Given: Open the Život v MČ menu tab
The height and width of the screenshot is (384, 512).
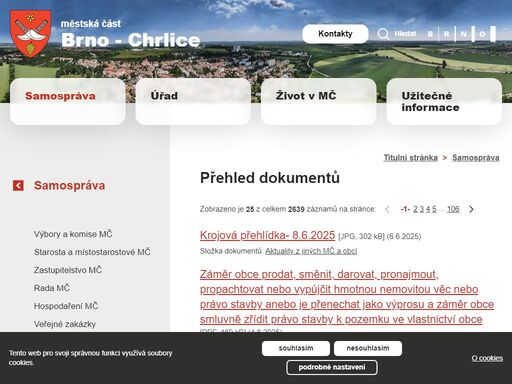Looking at the screenshot, I should pos(318,102).
